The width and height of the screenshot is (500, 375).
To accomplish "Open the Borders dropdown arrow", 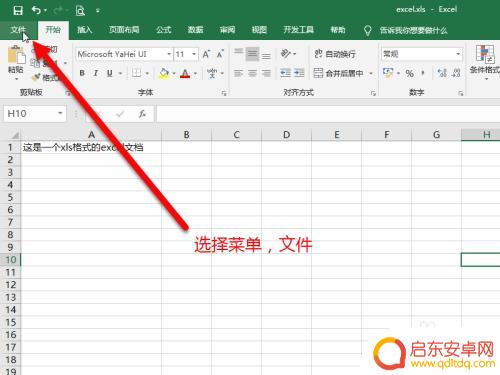I will (x=147, y=73).
